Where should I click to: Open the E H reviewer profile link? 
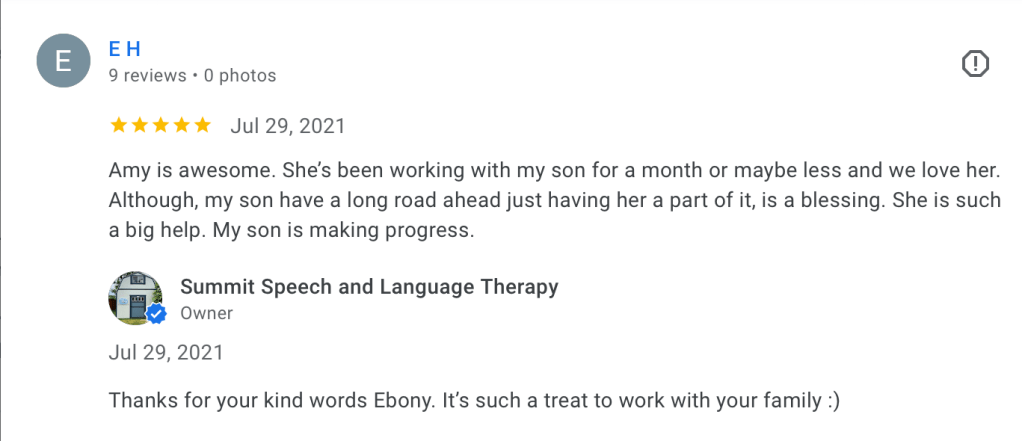click(x=124, y=49)
